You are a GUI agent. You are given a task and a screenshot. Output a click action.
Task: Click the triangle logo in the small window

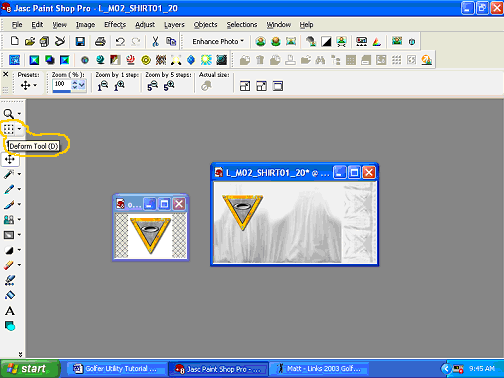click(150, 235)
